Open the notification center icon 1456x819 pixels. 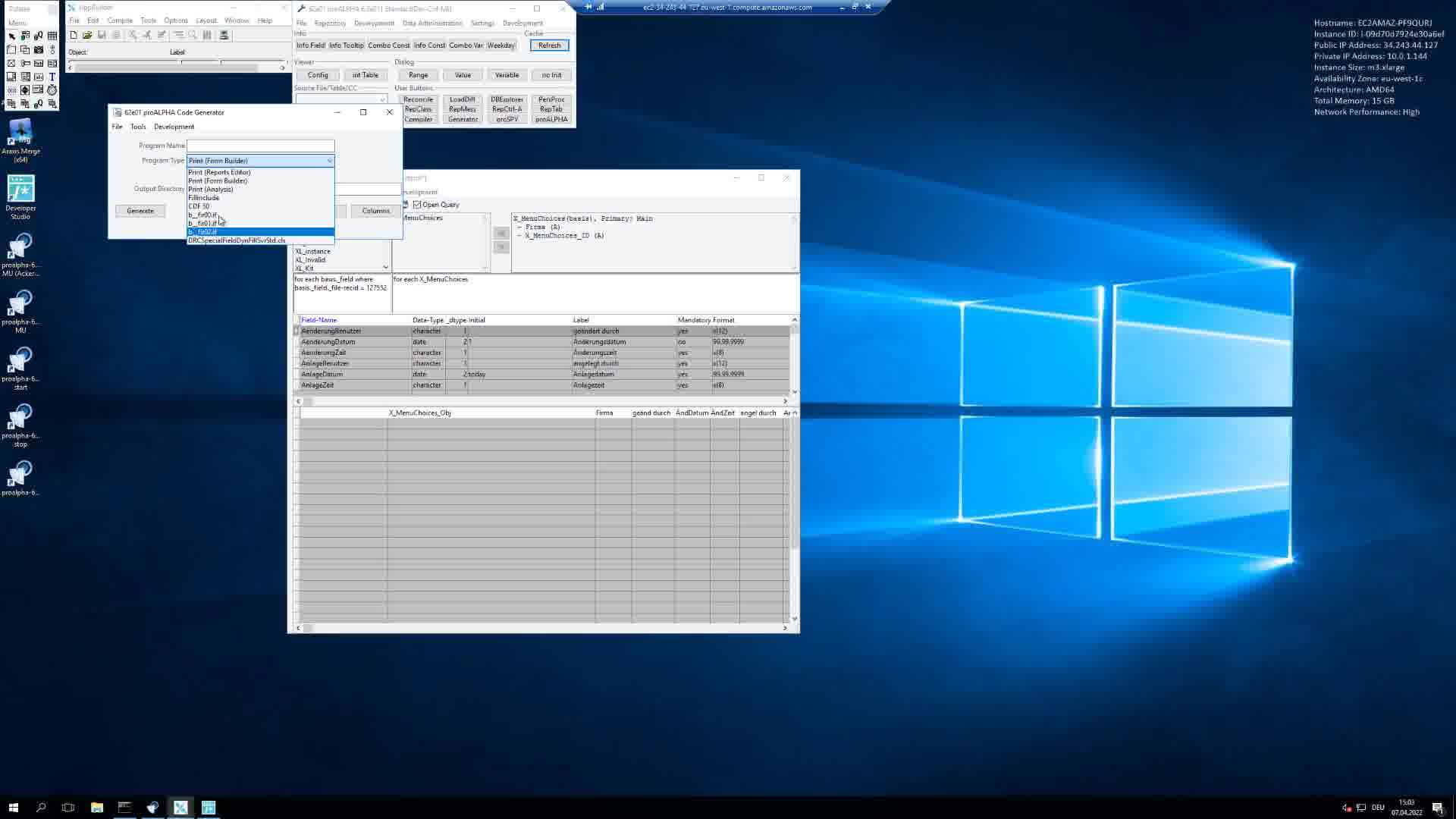point(1437,808)
